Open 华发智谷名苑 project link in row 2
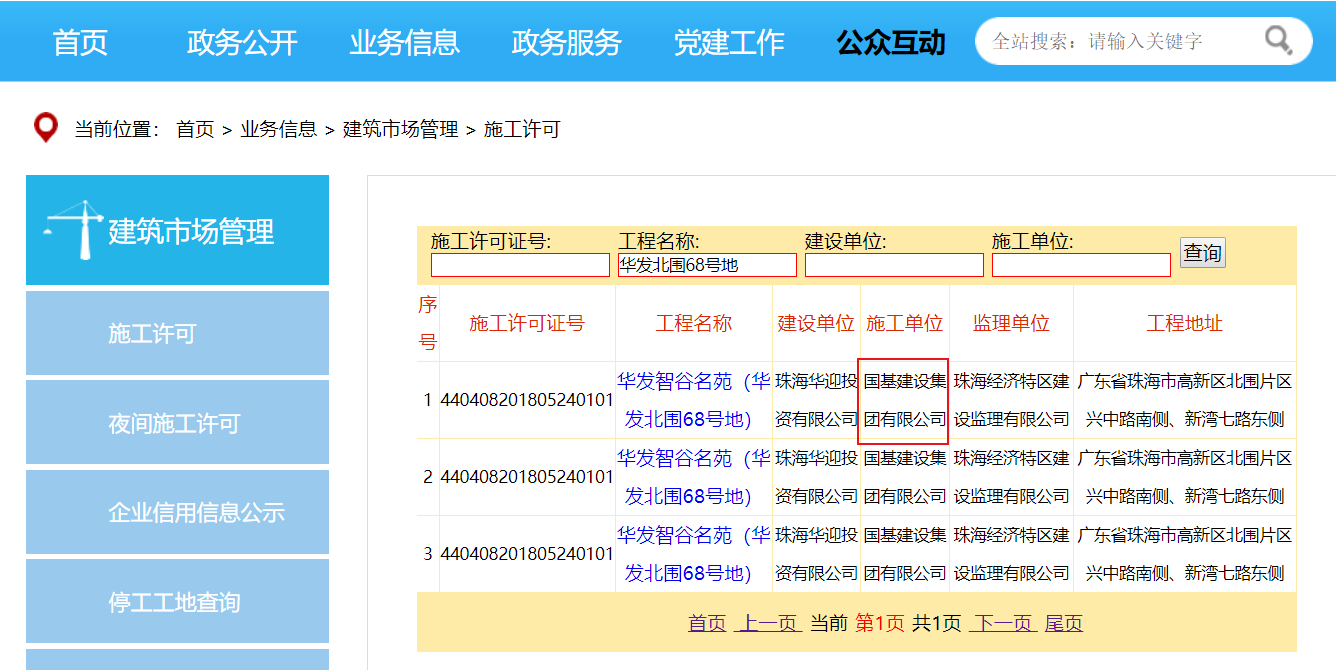 click(693, 477)
